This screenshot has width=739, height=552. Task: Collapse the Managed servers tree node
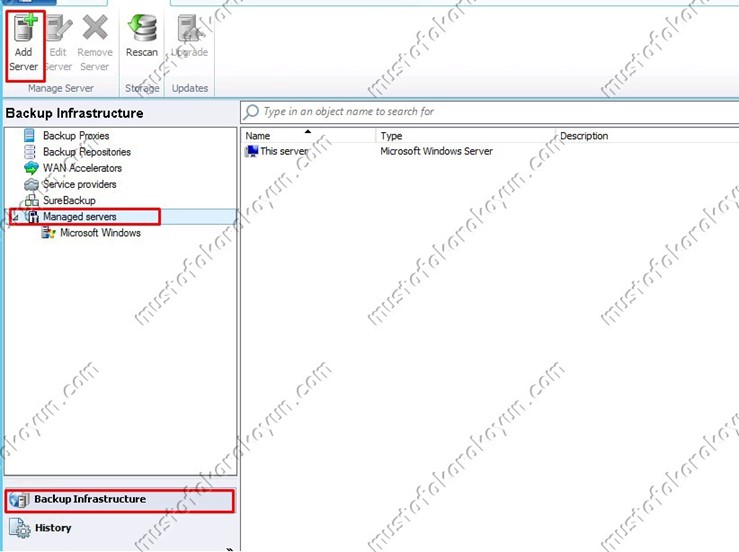pyautogui.click(x=16, y=217)
